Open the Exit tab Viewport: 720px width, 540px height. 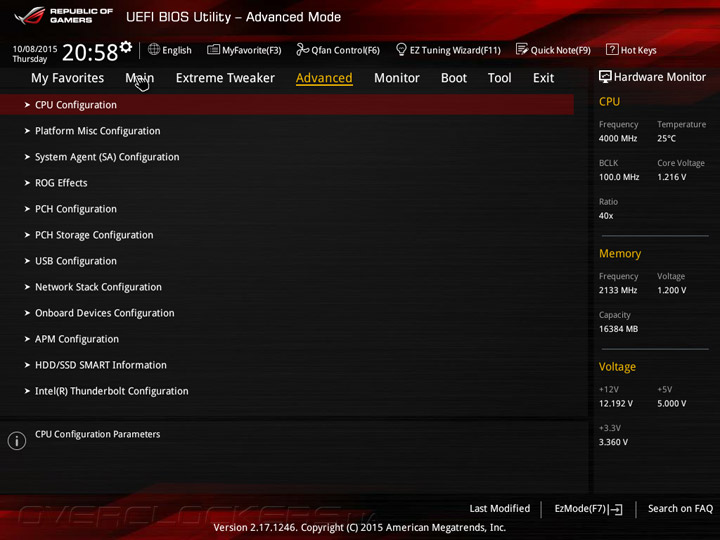(543, 78)
